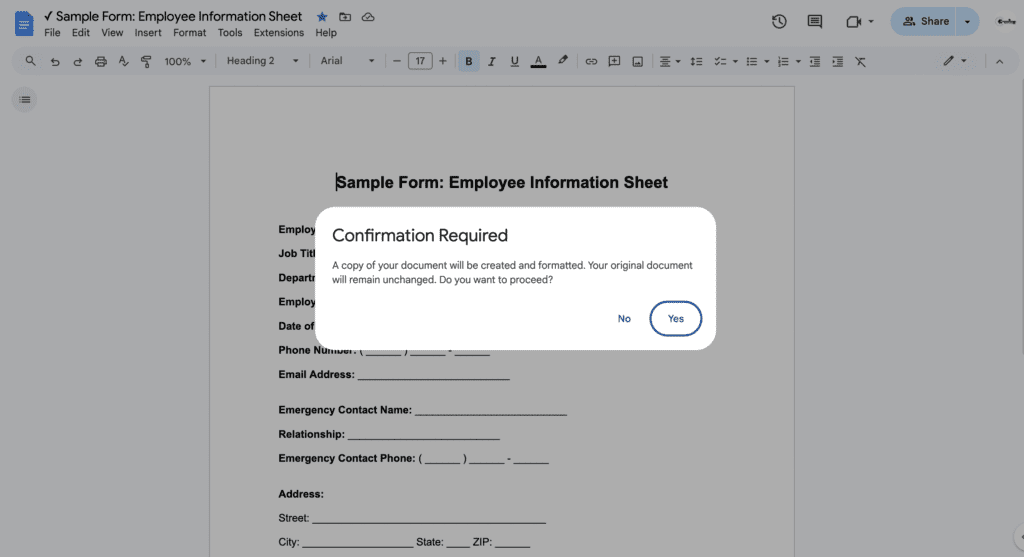The image size is (1024, 557).
Task: Open the text alignment dropdown
Action: (669, 61)
